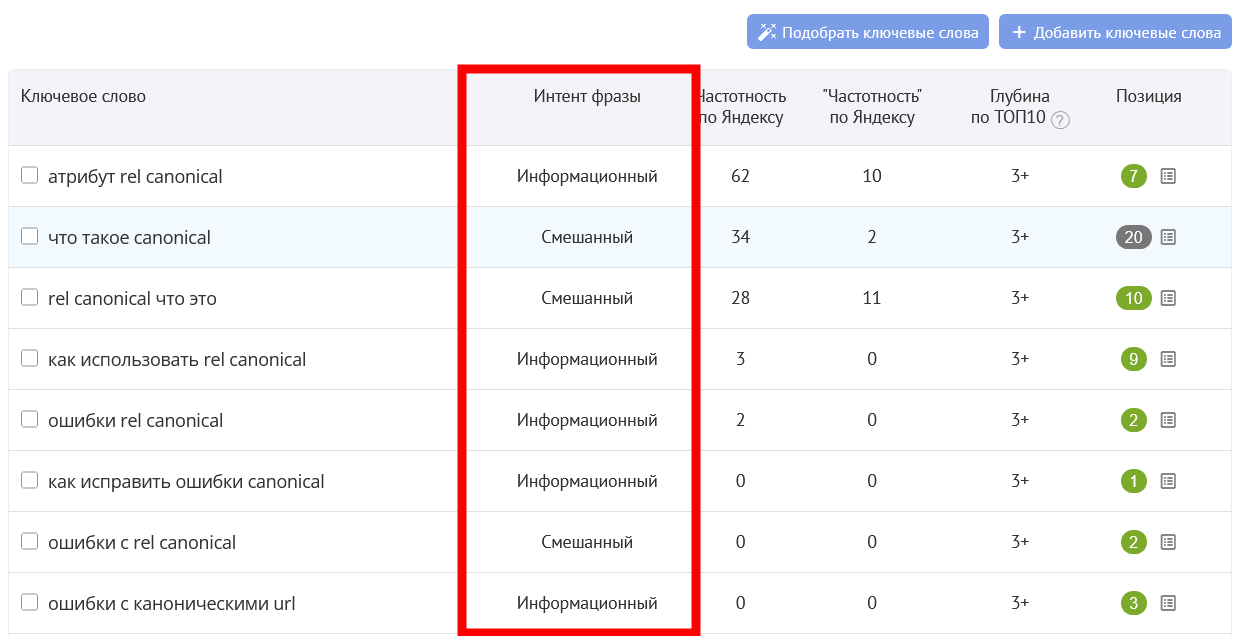Click frequency value 34
1241x636 pixels.
click(x=740, y=237)
